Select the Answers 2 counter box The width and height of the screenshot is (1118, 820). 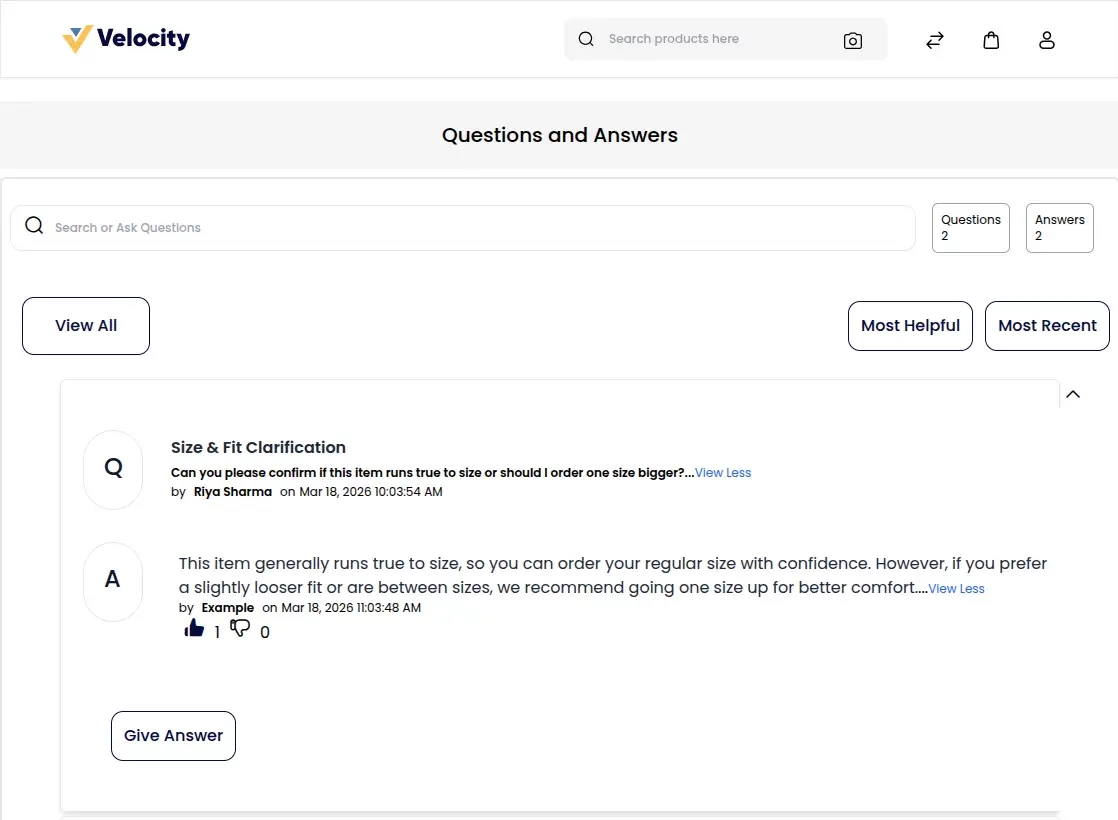click(1060, 228)
